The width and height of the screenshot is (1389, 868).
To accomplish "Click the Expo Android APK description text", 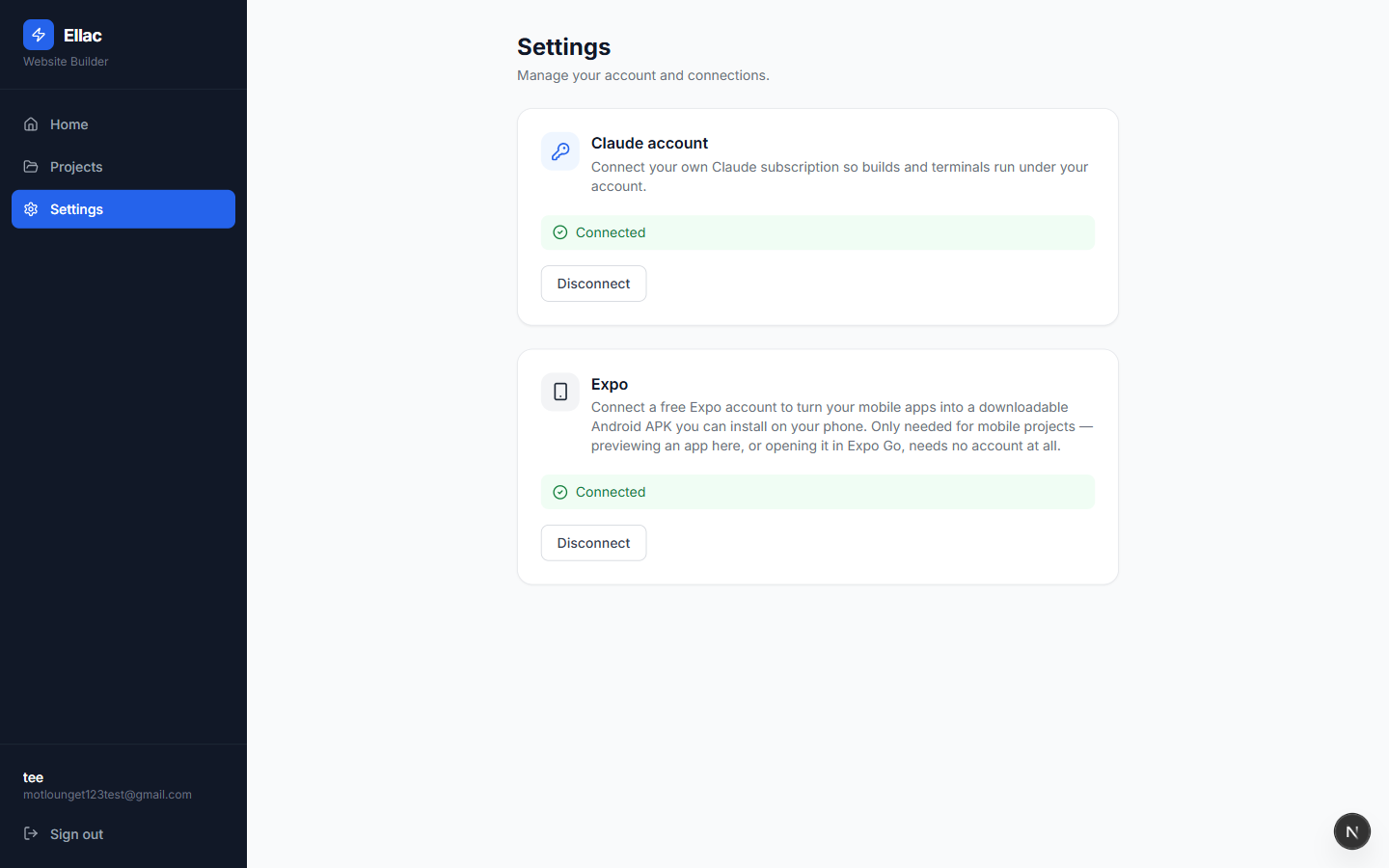I will (842, 426).
